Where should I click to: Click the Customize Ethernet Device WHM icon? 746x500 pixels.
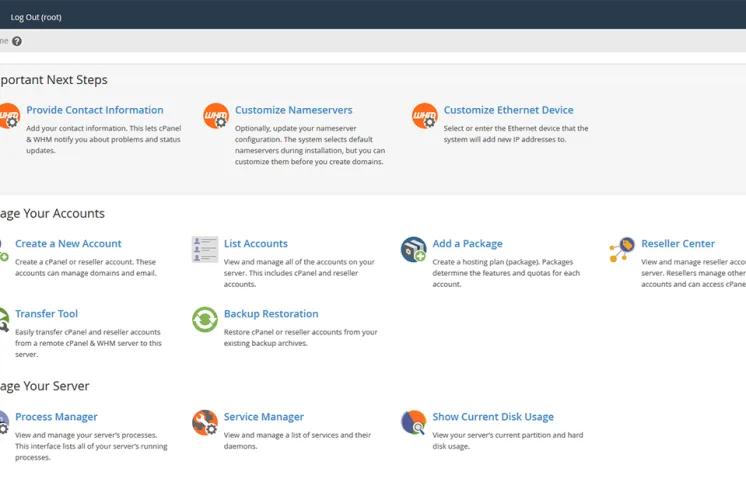(x=425, y=116)
